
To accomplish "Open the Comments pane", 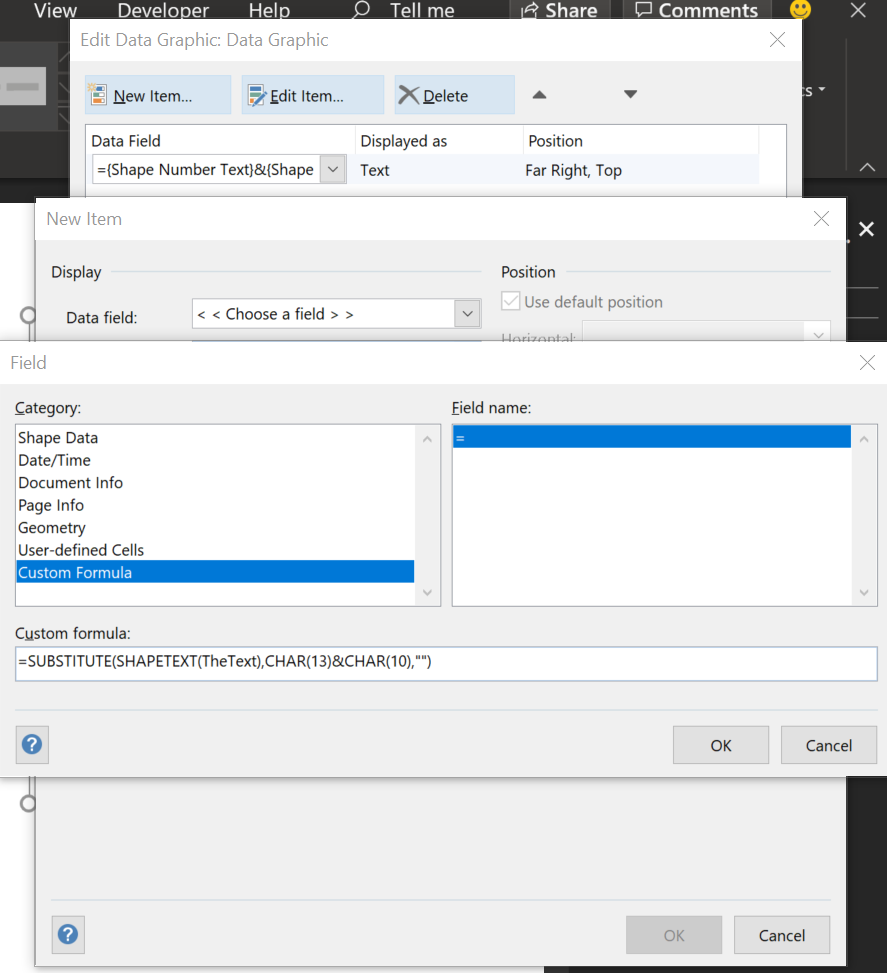I will (695, 10).
